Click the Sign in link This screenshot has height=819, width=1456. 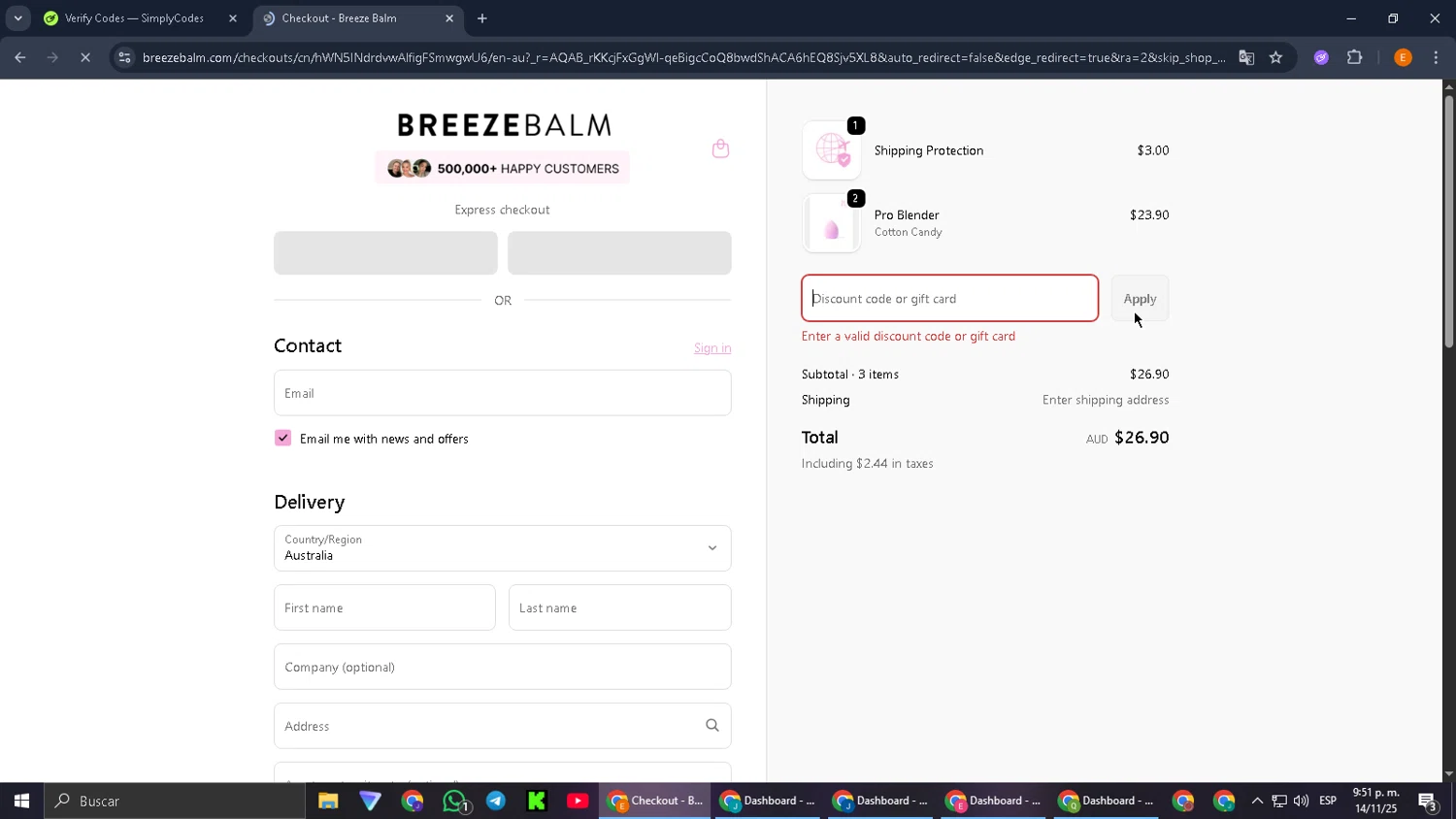712,348
